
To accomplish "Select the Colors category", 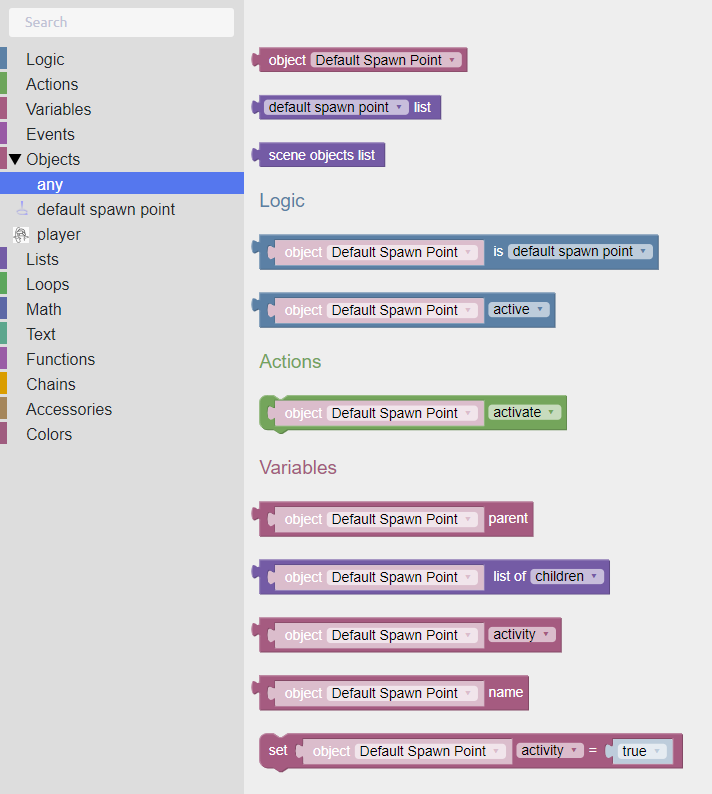I will (x=49, y=434).
